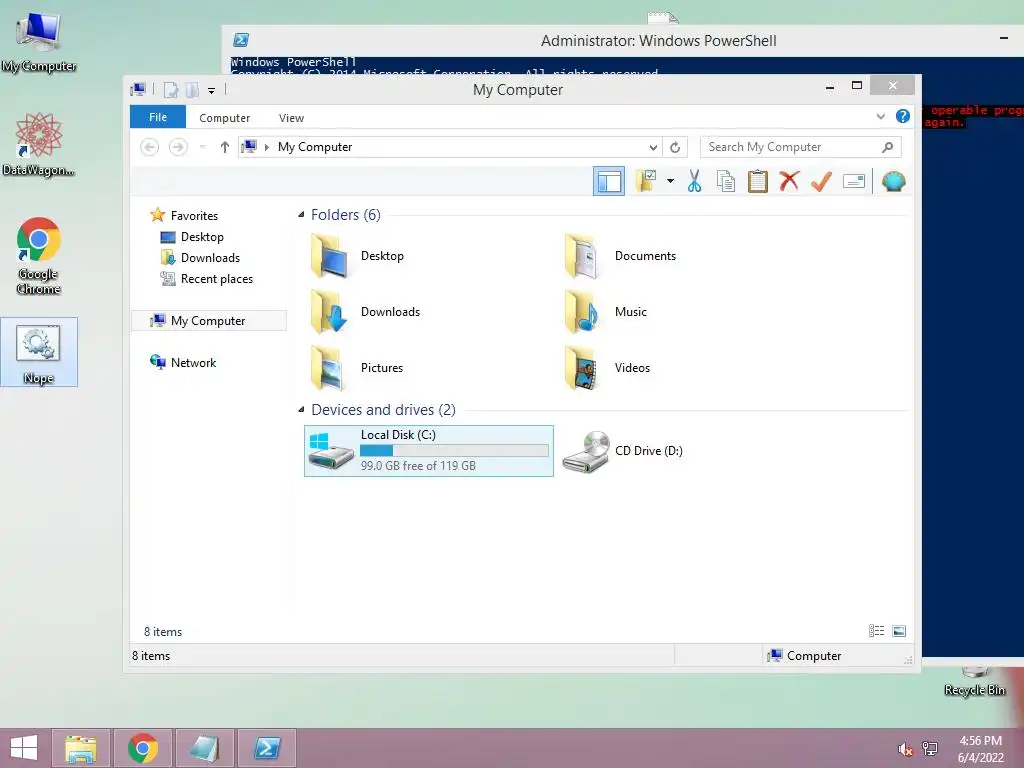The height and width of the screenshot is (768, 1024).
Task: Collapse the Folders (6) group
Action: coord(301,214)
